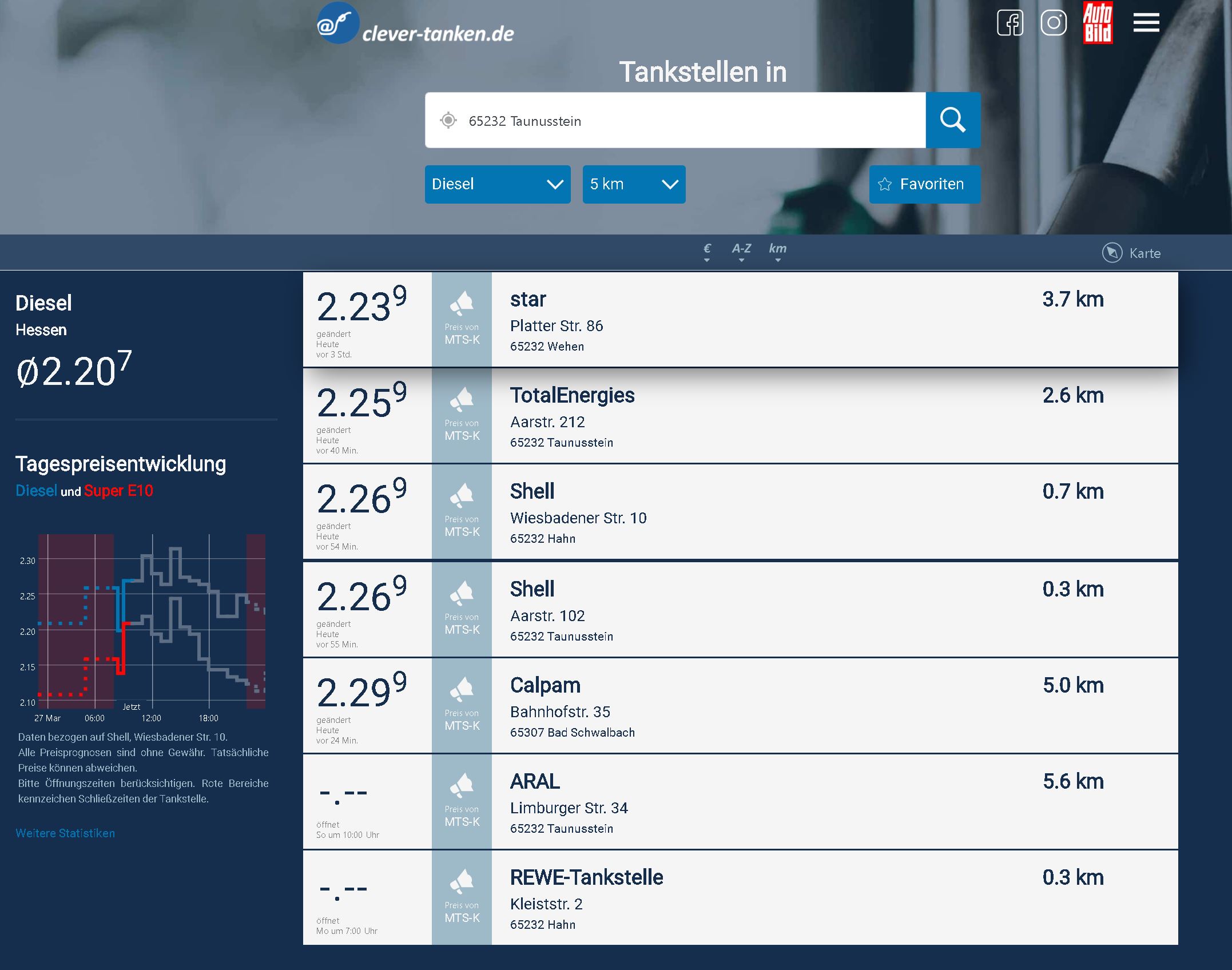Click 'öffnet Mo um 7:00 Uhr' text

pyautogui.click(x=347, y=926)
